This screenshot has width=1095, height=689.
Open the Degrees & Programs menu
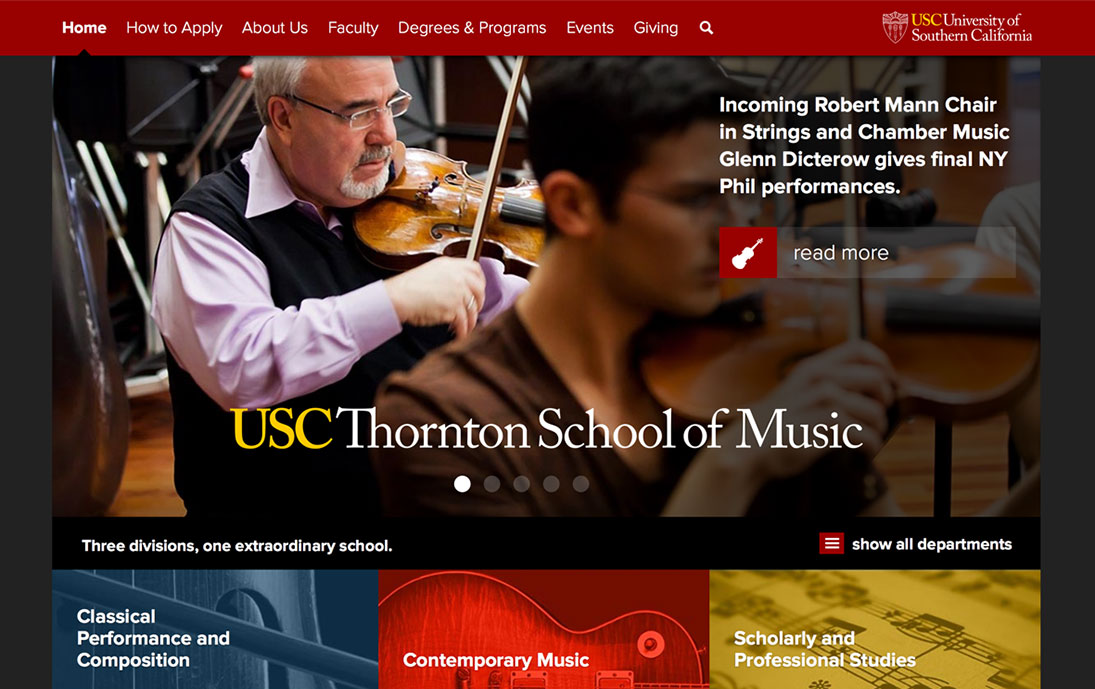coord(472,28)
